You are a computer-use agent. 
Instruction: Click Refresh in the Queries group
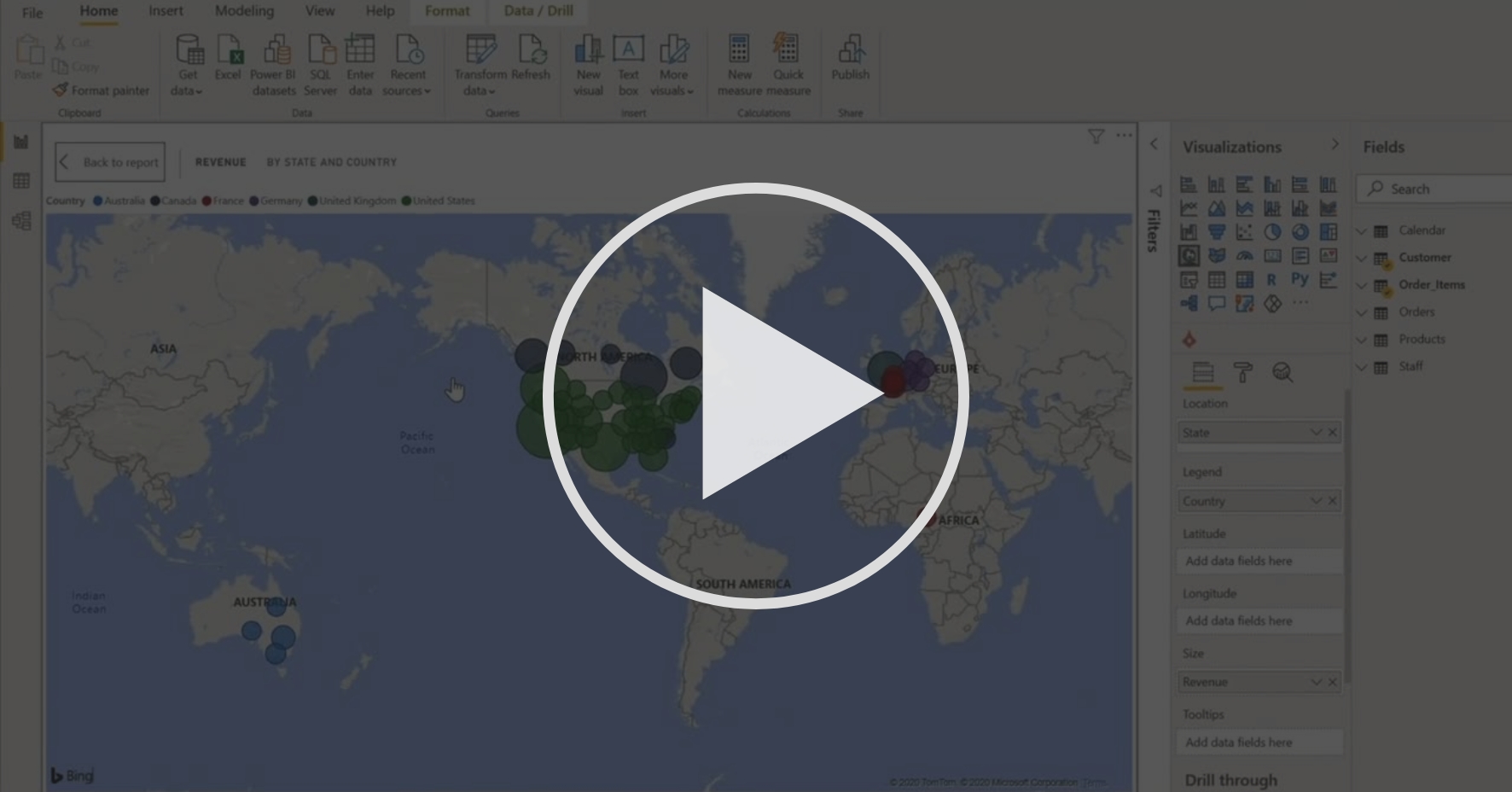(x=531, y=61)
